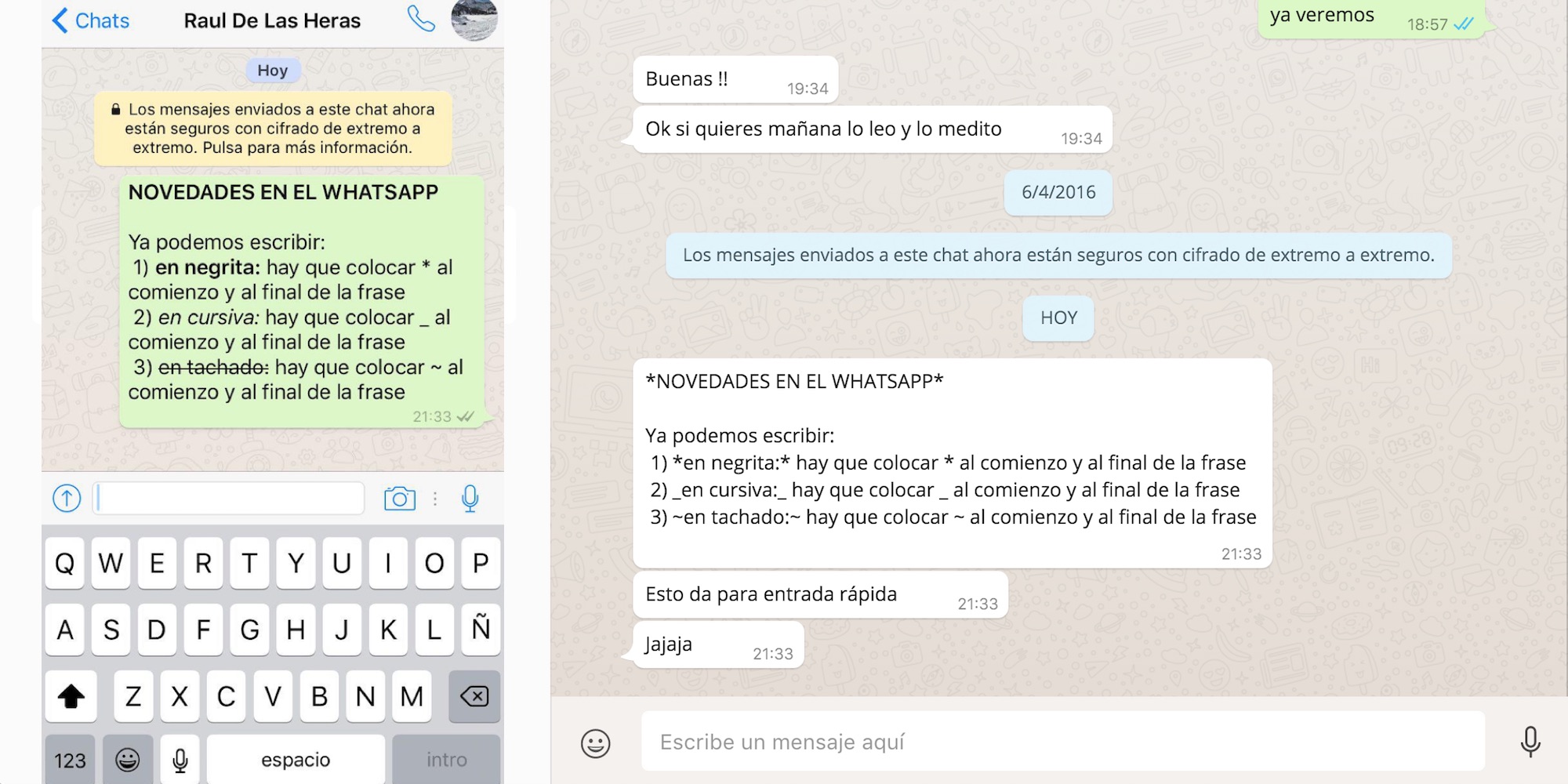Viewport: 1568px width, 784px height.
Task: Open emoji picker in desktop chat
Action: point(595,742)
